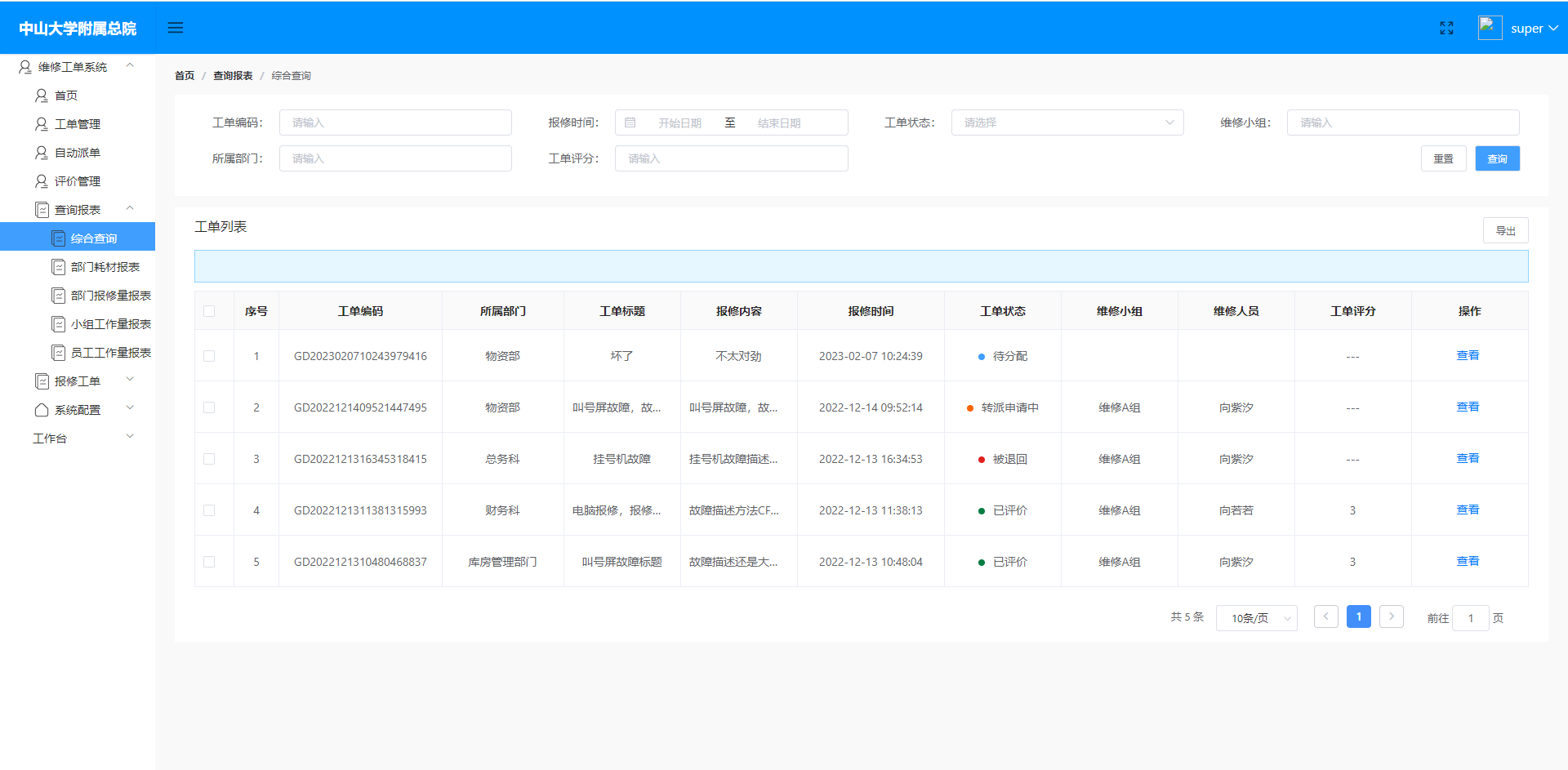This screenshot has height=770, width=1568.
Task: Toggle the hamburger sidebar collapse icon
Action: [176, 28]
